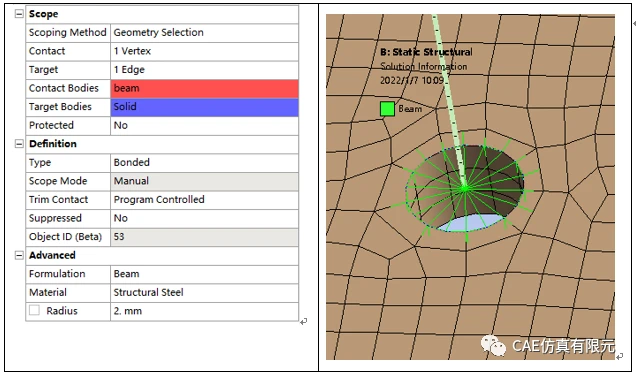This screenshot has height=375, width=636.
Task: Collapse the Advanced section
Action: click(x=19, y=255)
